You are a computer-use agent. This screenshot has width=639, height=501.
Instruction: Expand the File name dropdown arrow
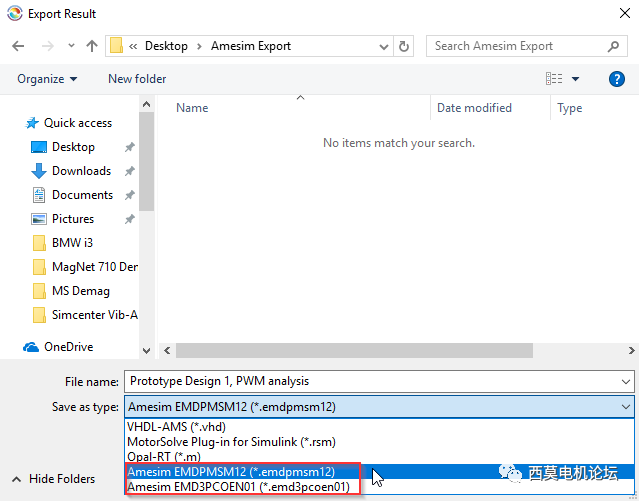(626, 382)
